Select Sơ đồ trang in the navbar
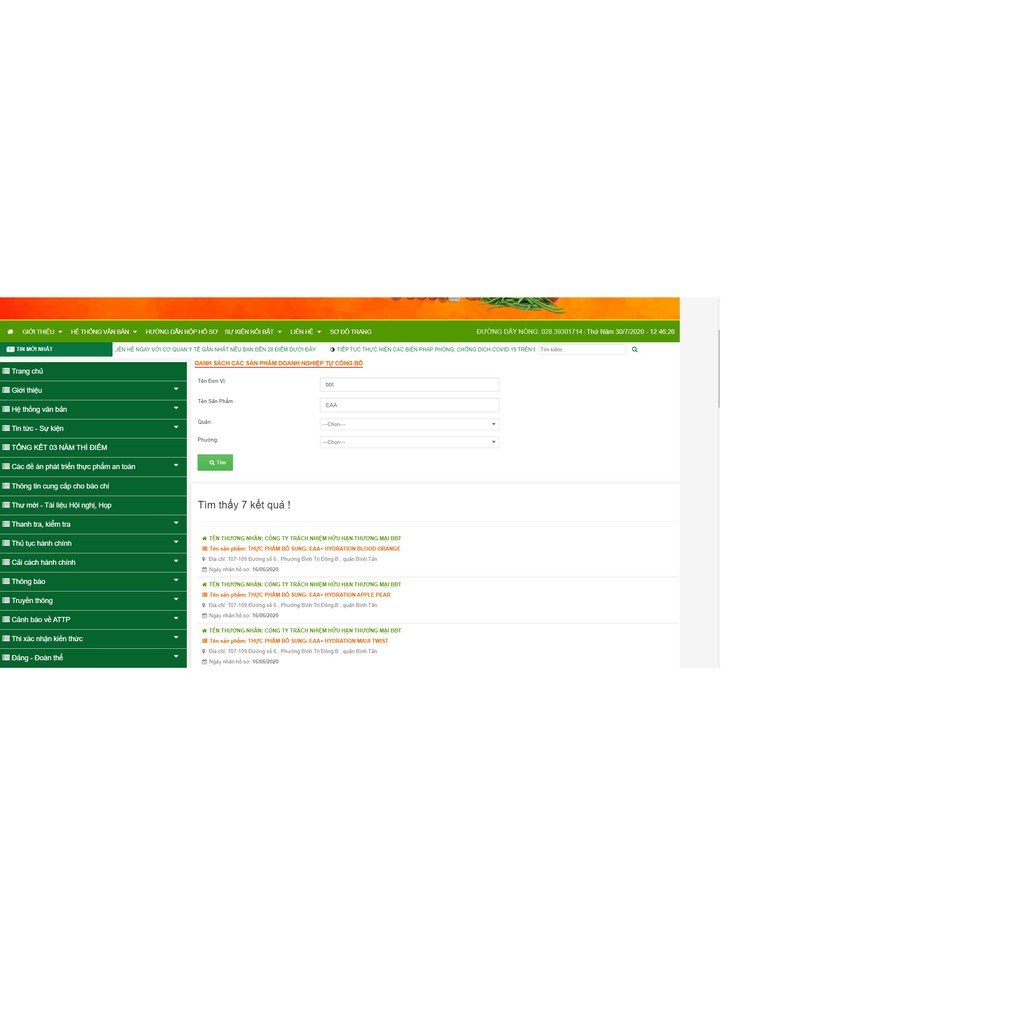The image size is (1024, 1024). coord(350,331)
